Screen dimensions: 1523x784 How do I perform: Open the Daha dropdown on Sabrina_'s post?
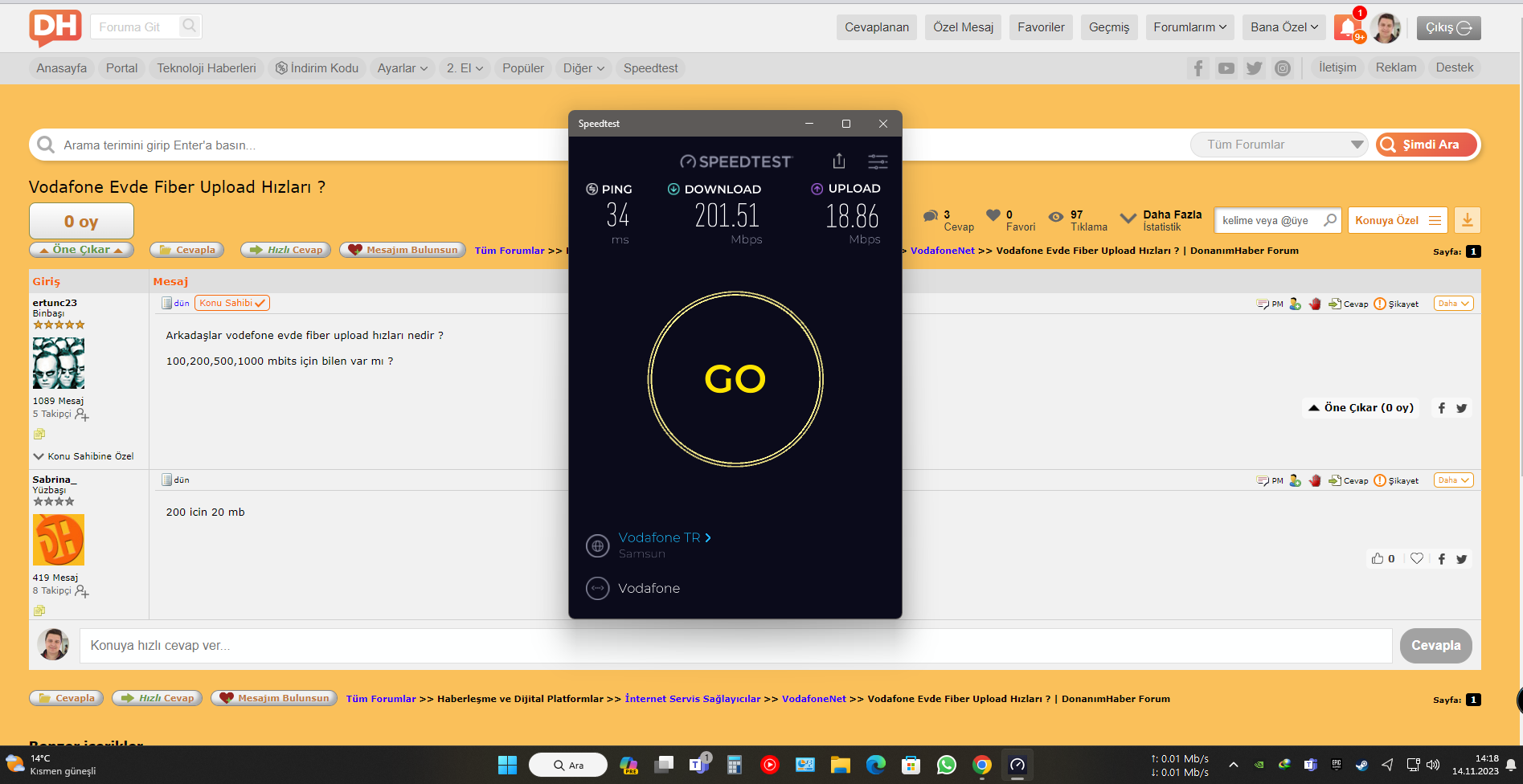(x=1453, y=480)
